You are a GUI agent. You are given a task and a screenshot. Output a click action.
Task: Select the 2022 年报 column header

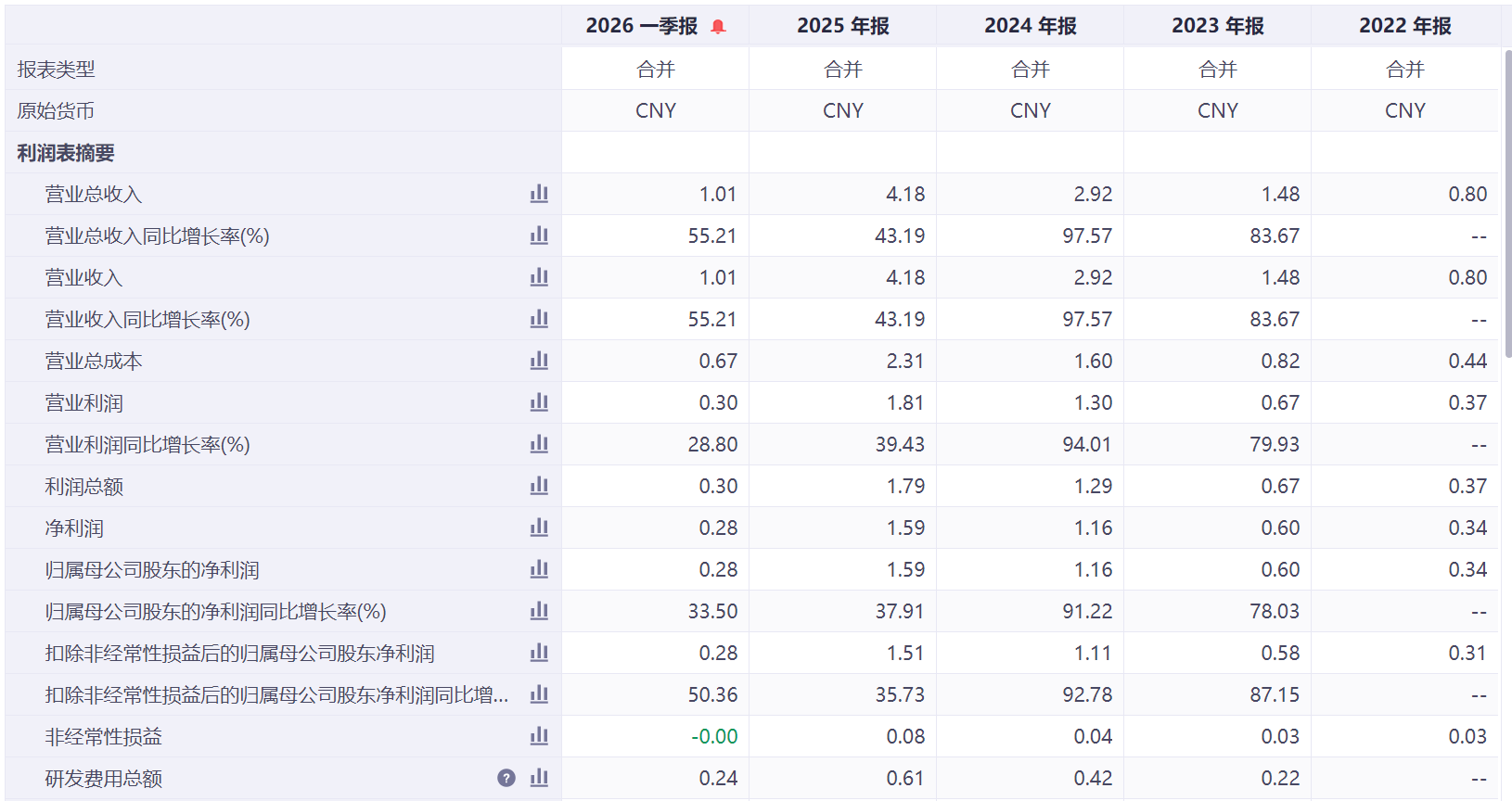tap(1405, 26)
